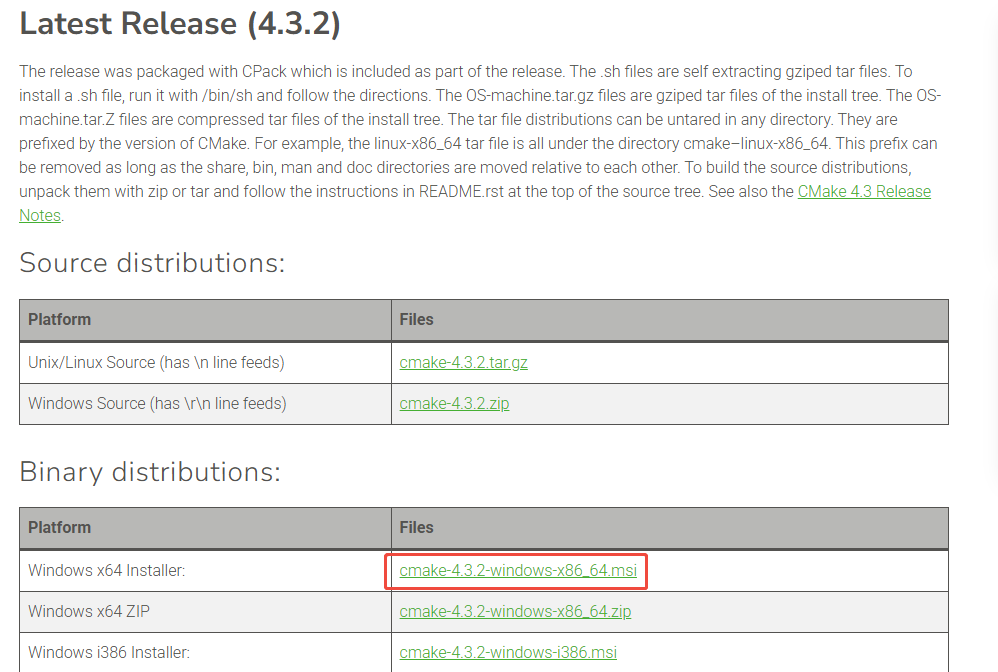Screen dimensions: 998x672
Task: Click the Source distributions heading
Action: pos(152,262)
